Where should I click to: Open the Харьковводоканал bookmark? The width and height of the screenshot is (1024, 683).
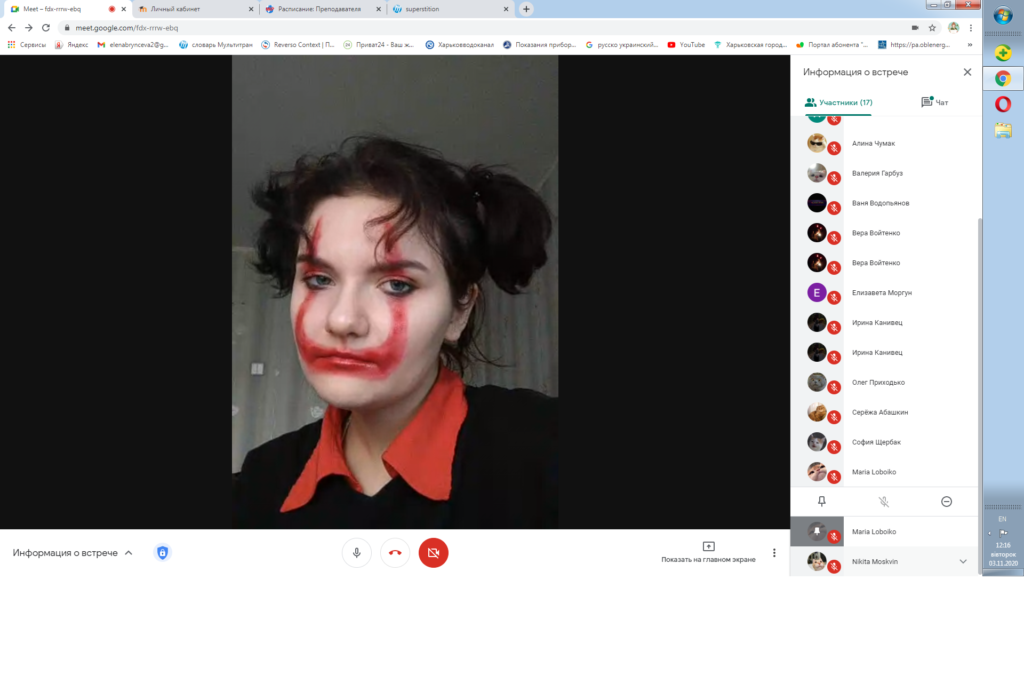click(x=460, y=45)
